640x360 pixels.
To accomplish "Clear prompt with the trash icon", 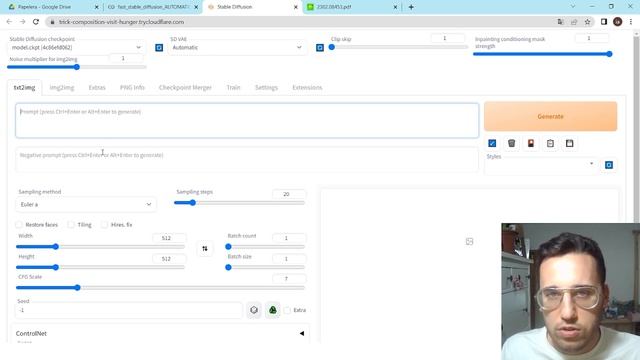I will 511,143.
